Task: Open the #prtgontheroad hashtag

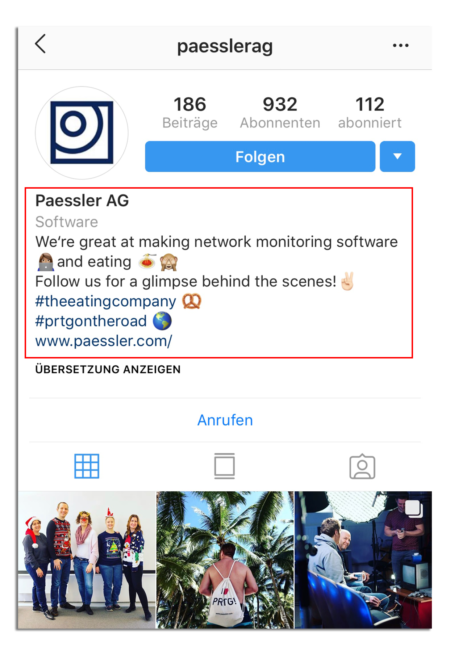Action: point(91,321)
